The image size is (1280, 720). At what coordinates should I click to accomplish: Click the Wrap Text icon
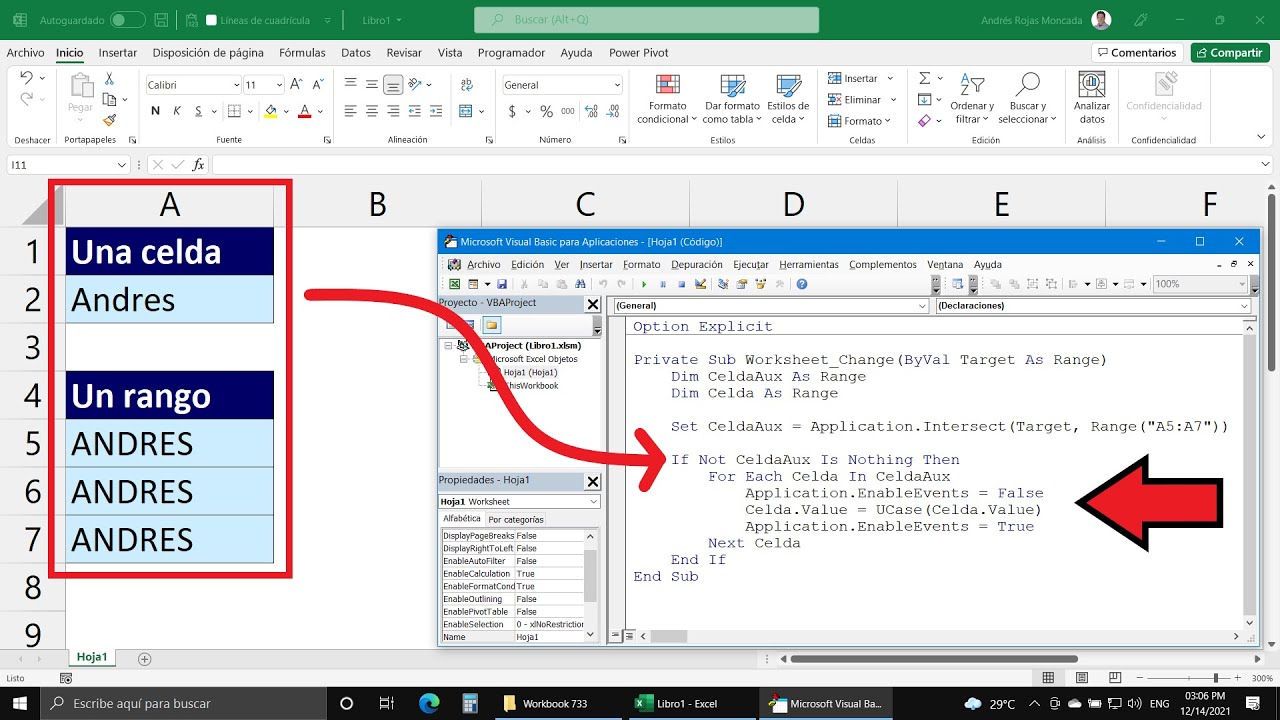tap(465, 85)
